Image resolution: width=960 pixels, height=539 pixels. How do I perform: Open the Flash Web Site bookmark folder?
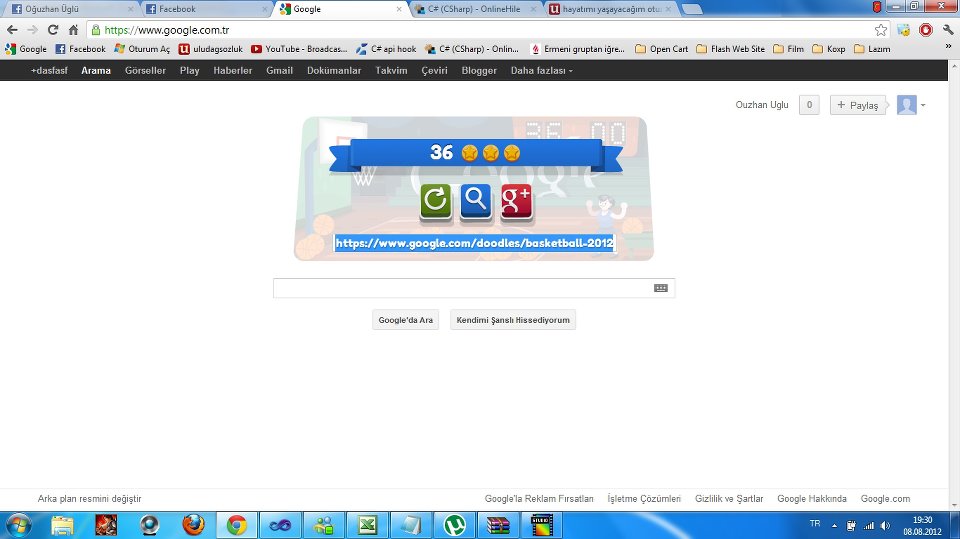730,49
